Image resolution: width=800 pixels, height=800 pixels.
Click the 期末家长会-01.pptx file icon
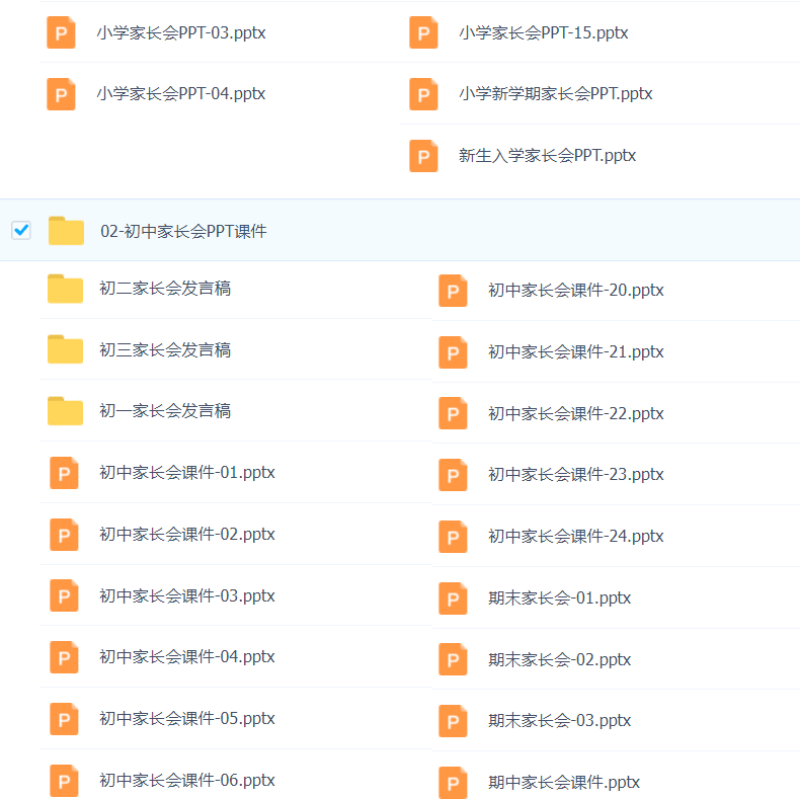pyautogui.click(x=453, y=598)
